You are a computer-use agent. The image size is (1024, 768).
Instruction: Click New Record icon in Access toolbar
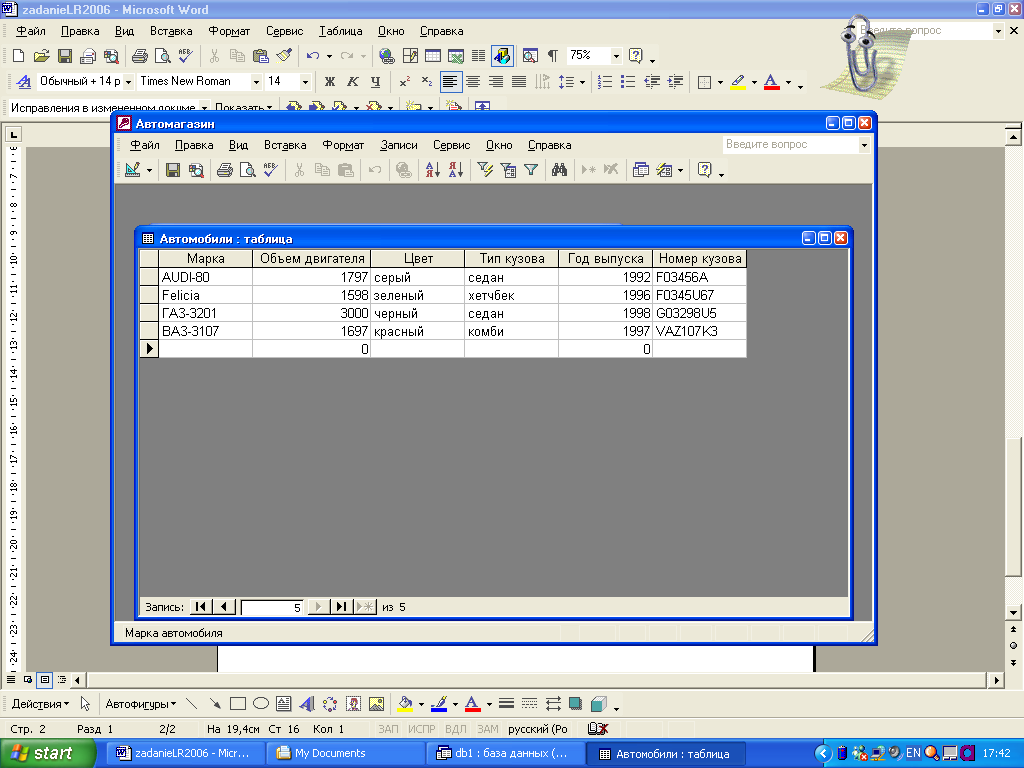(588, 170)
